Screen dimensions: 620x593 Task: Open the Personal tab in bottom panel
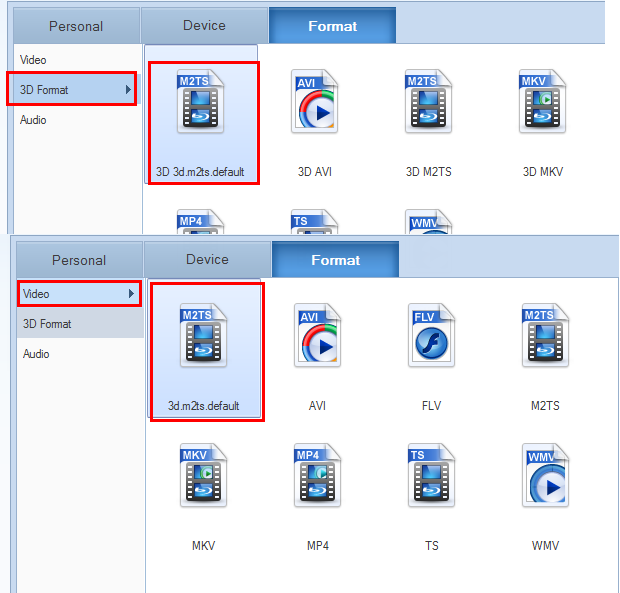[x=79, y=260]
